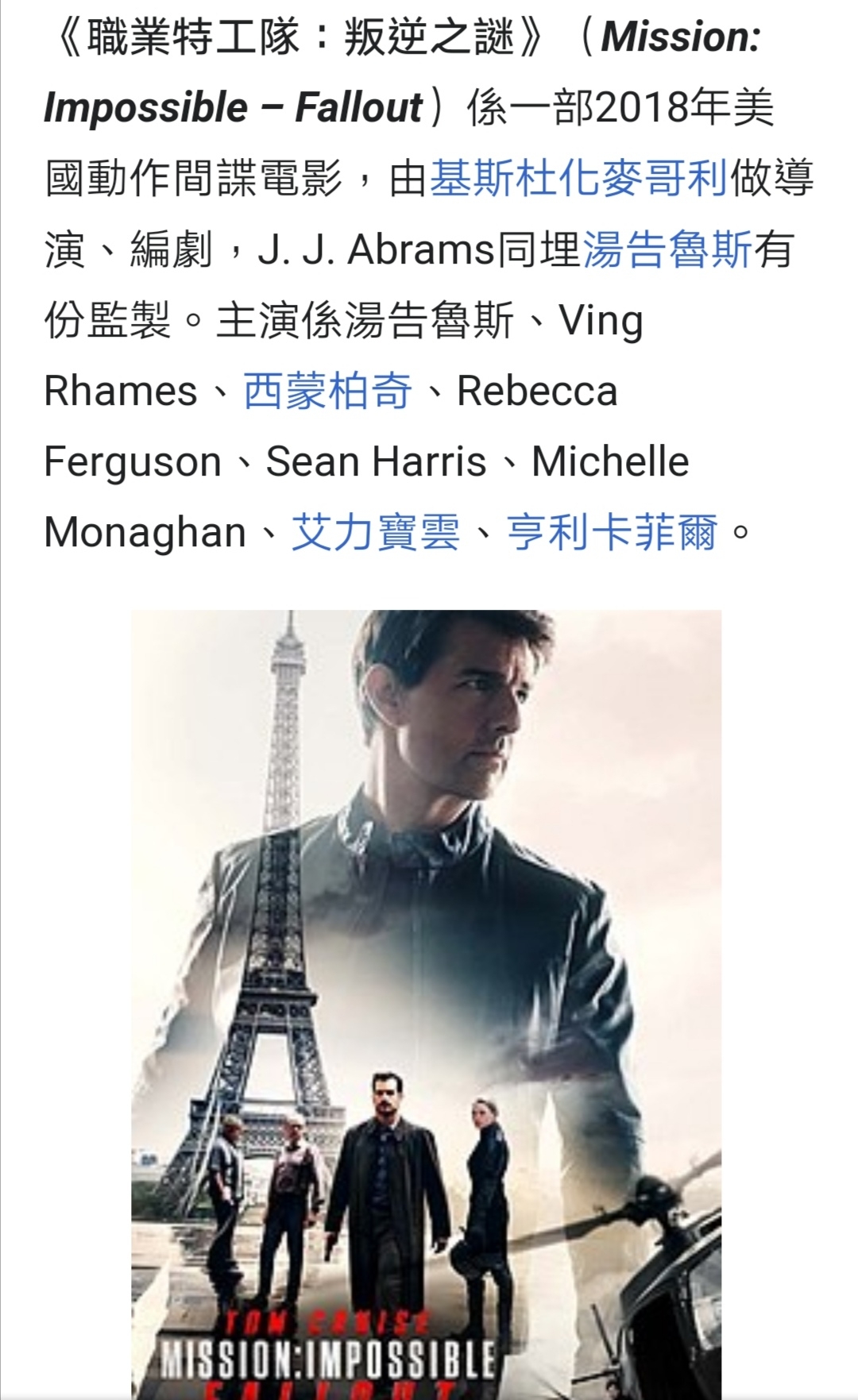Click the bold italic word "Mission:"

pyautogui.click(x=681, y=37)
